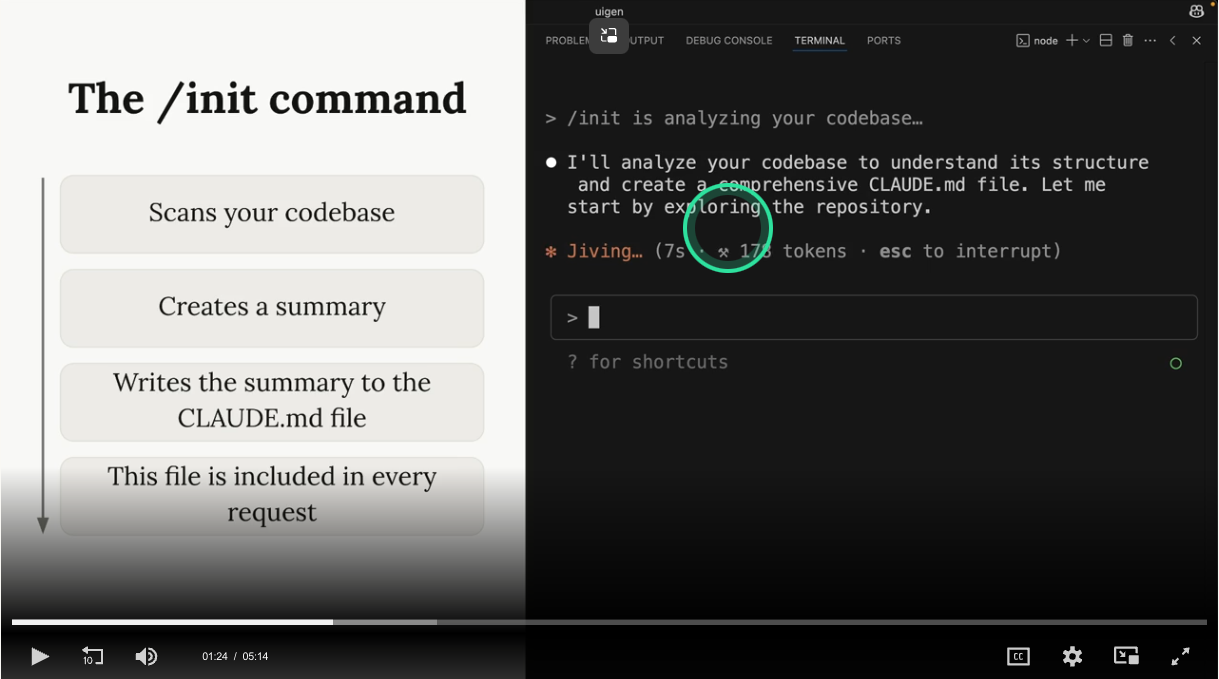Image resolution: width=1219 pixels, height=679 pixels.
Task: Open the DEBUG CONSOLE tab
Action: coord(729,41)
